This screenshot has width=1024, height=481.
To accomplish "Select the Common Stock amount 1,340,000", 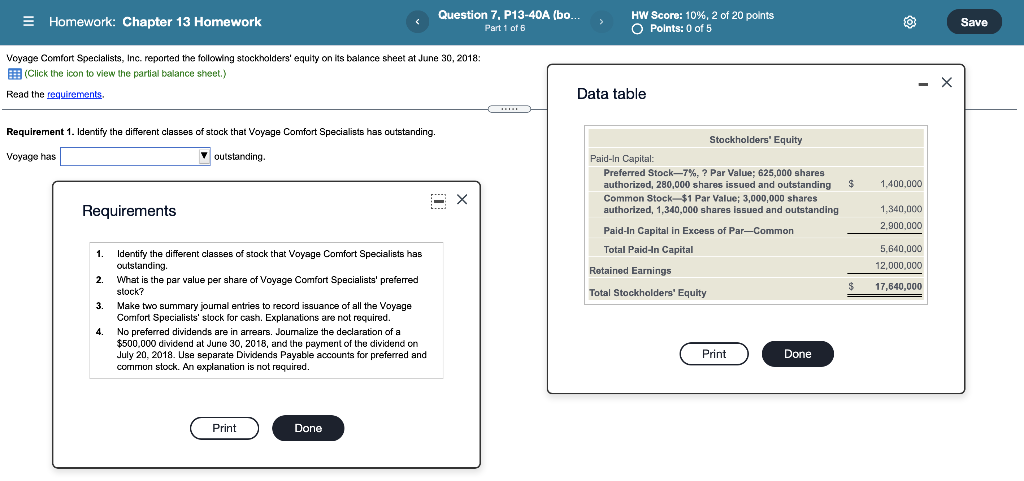I will (x=901, y=209).
